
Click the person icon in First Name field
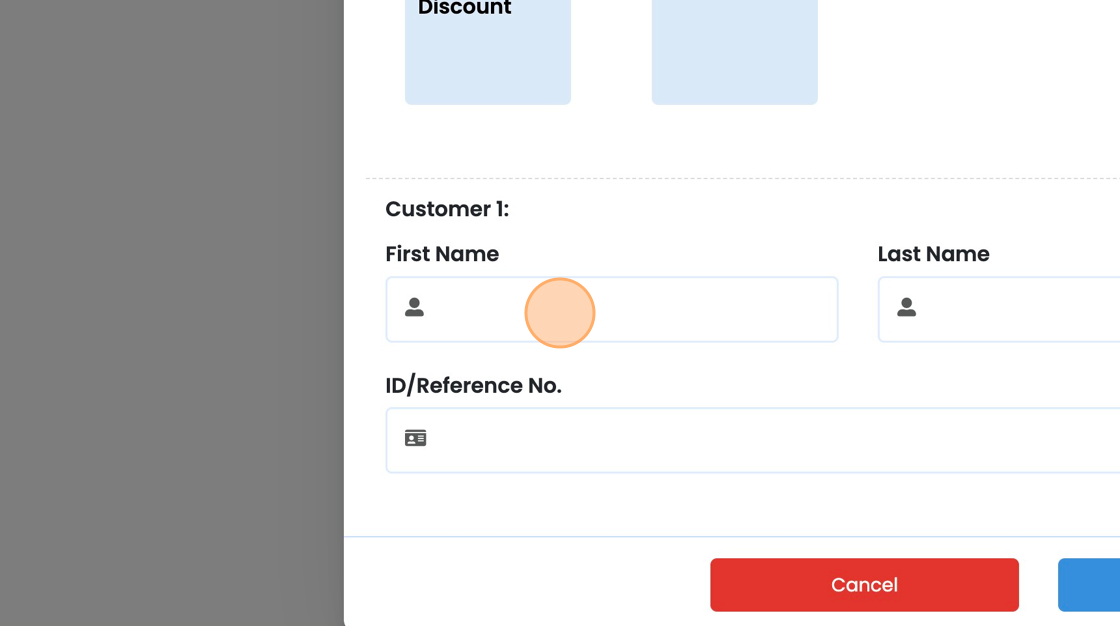coord(414,308)
